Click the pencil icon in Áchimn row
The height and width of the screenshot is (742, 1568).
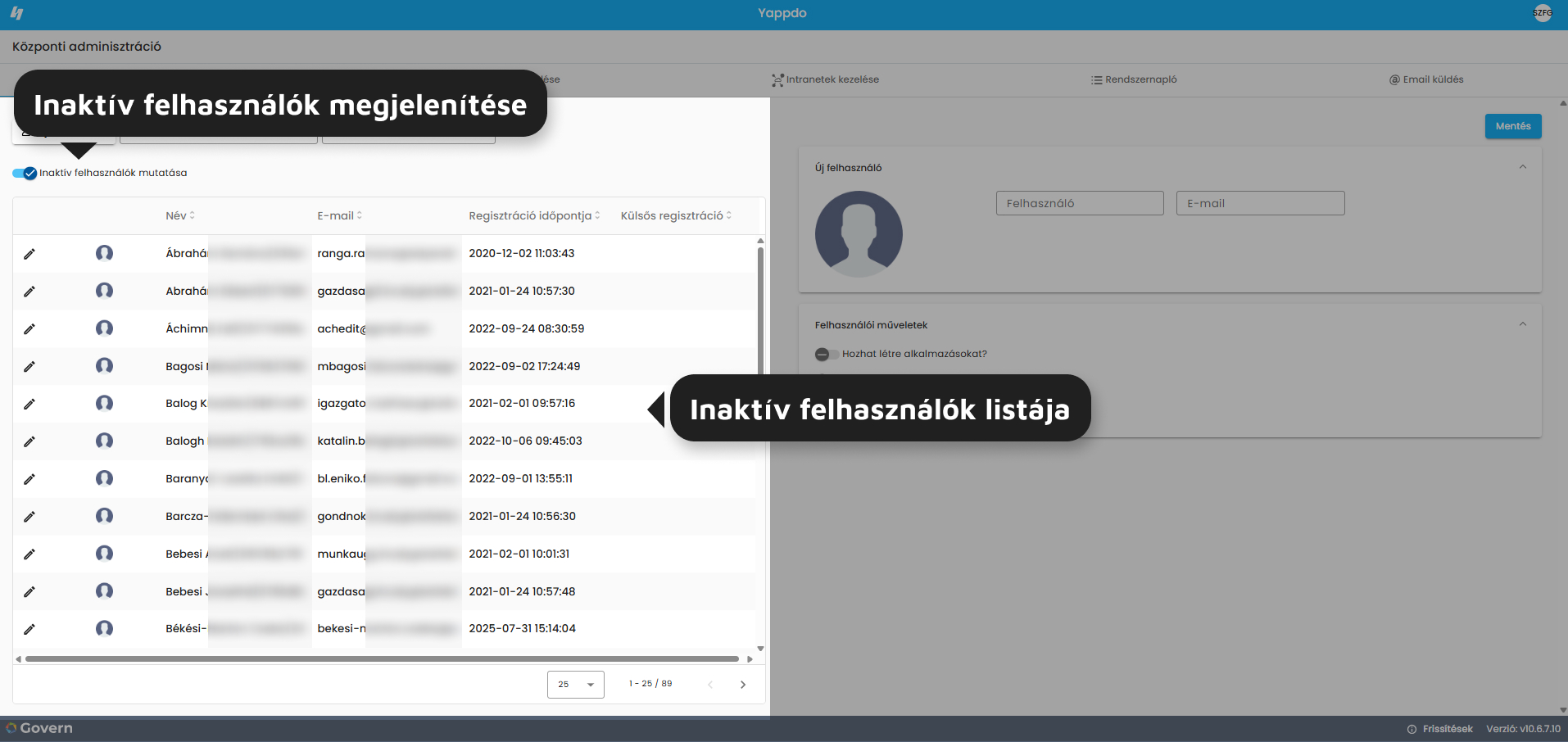[x=29, y=329]
